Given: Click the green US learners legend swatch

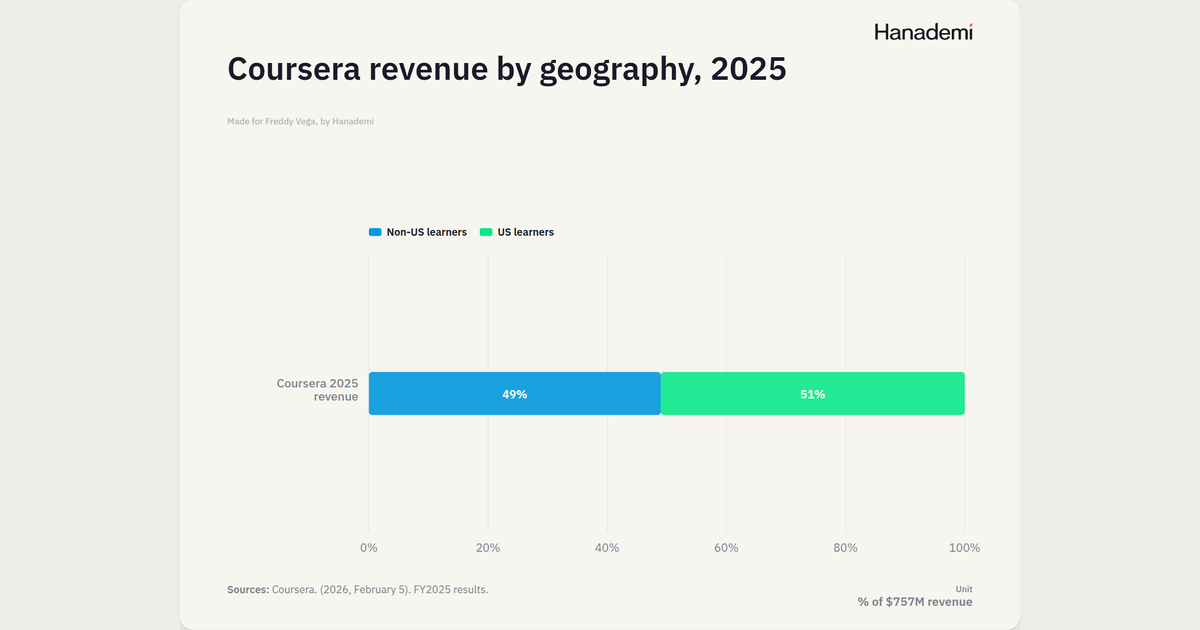Looking at the screenshot, I should click(486, 232).
